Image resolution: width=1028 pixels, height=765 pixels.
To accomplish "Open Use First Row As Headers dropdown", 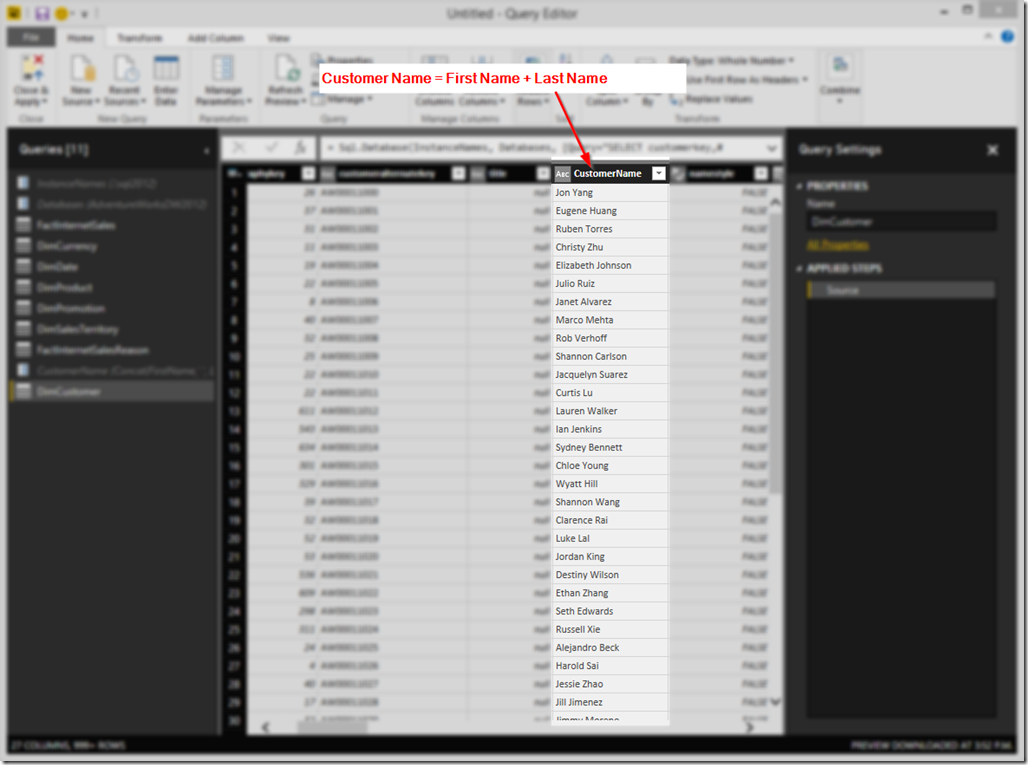I will [747, 79].
